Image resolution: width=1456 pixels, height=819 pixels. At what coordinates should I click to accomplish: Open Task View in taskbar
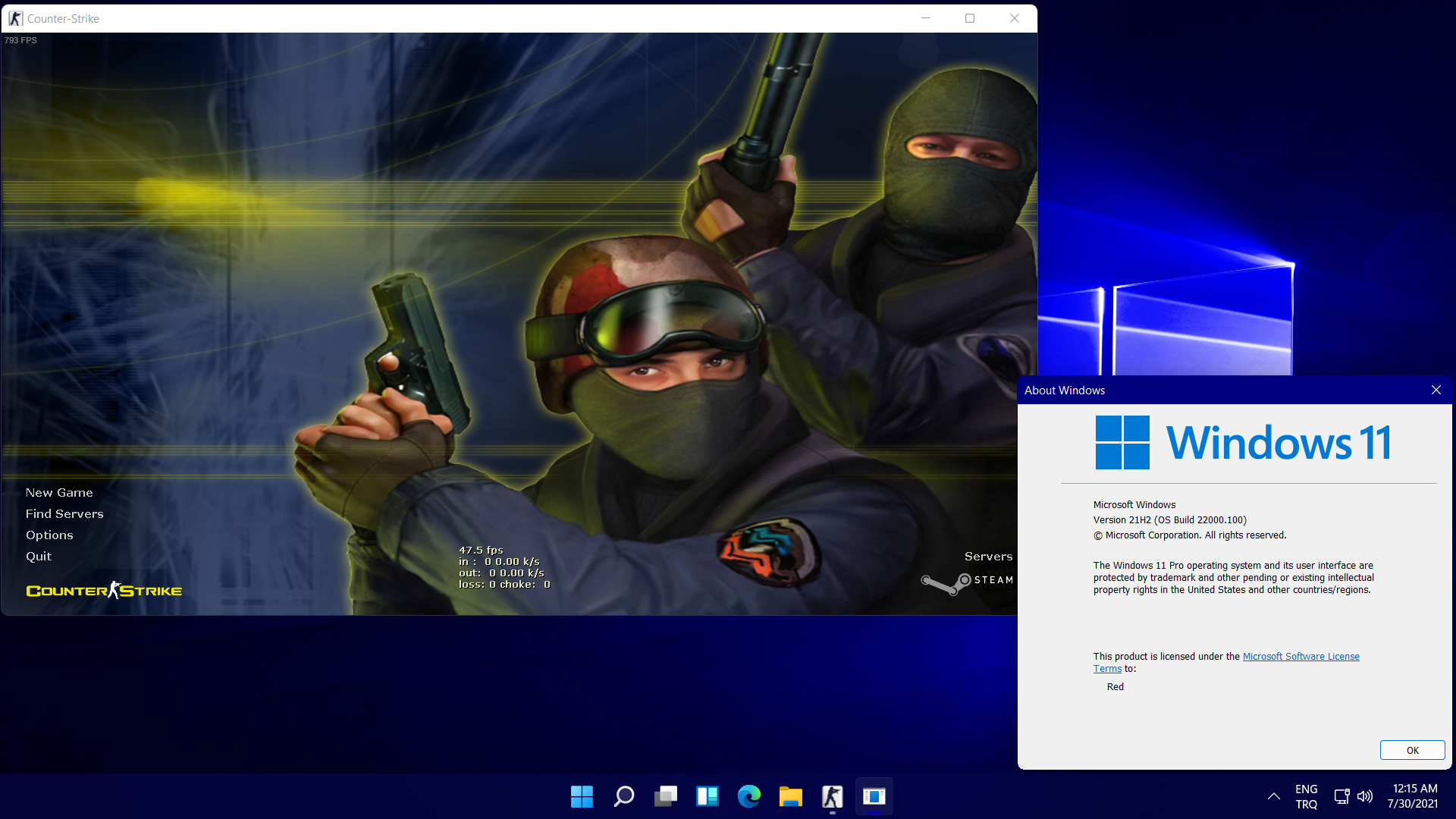665,796
